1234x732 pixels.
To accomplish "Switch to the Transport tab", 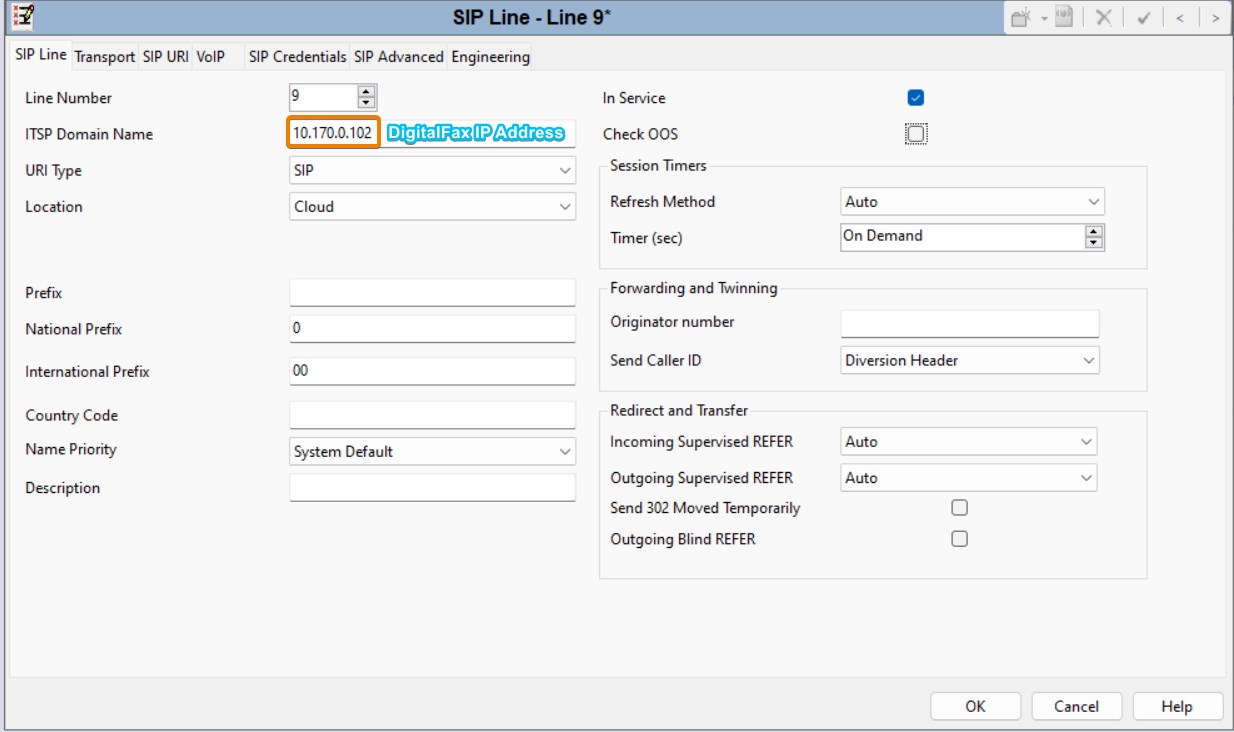I will (104, 57).
